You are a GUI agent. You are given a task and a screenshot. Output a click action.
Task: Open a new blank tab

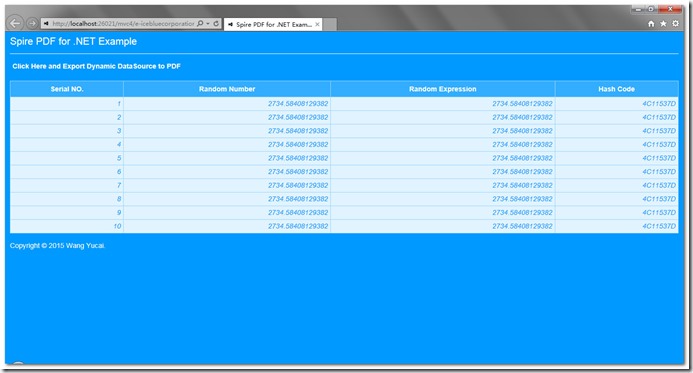coord(330,24)
